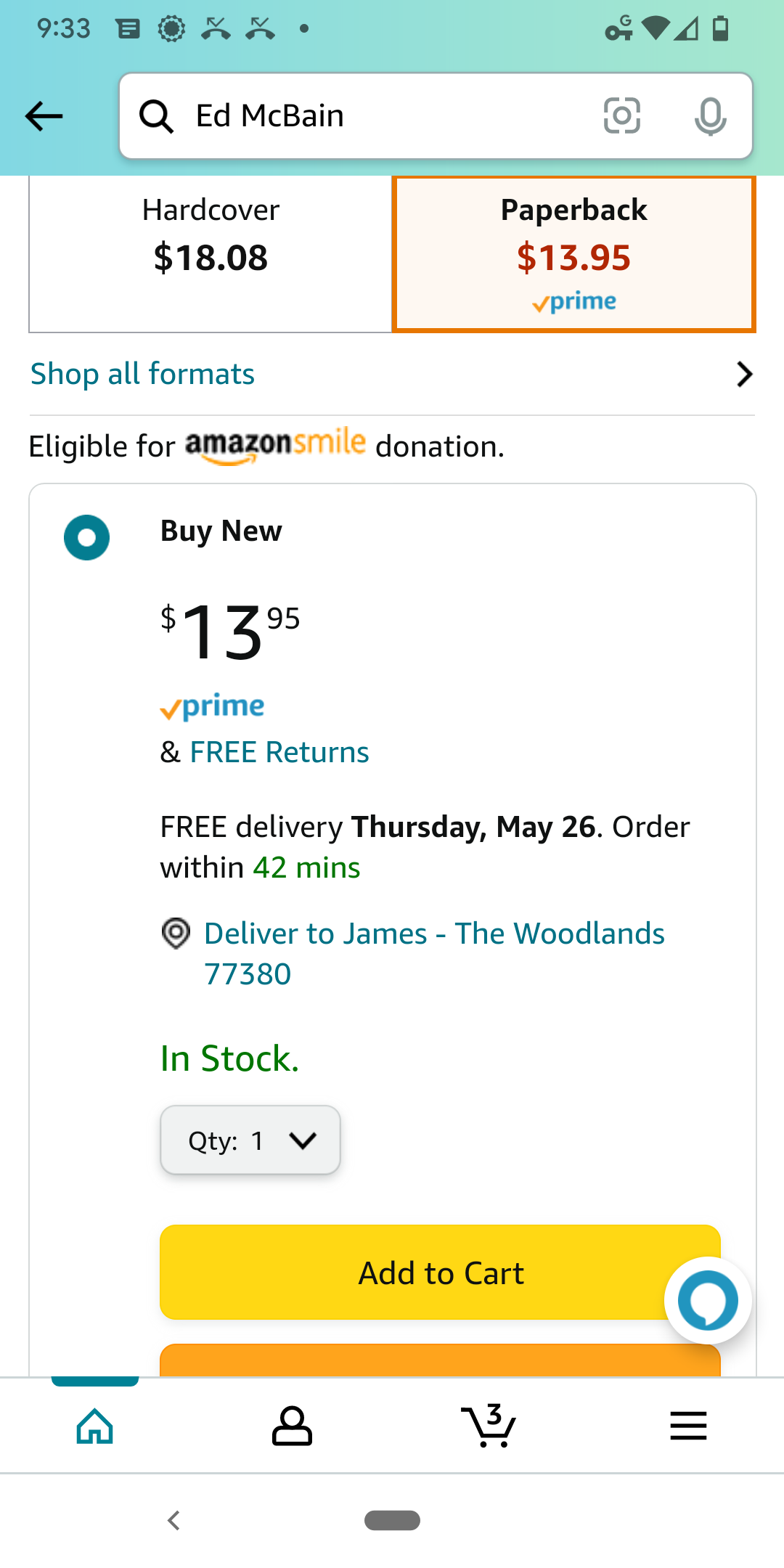The width and height of the screenshot is (784, 1568).
Task: Choose the Hardcover $18.08 format
Action: 211,254
